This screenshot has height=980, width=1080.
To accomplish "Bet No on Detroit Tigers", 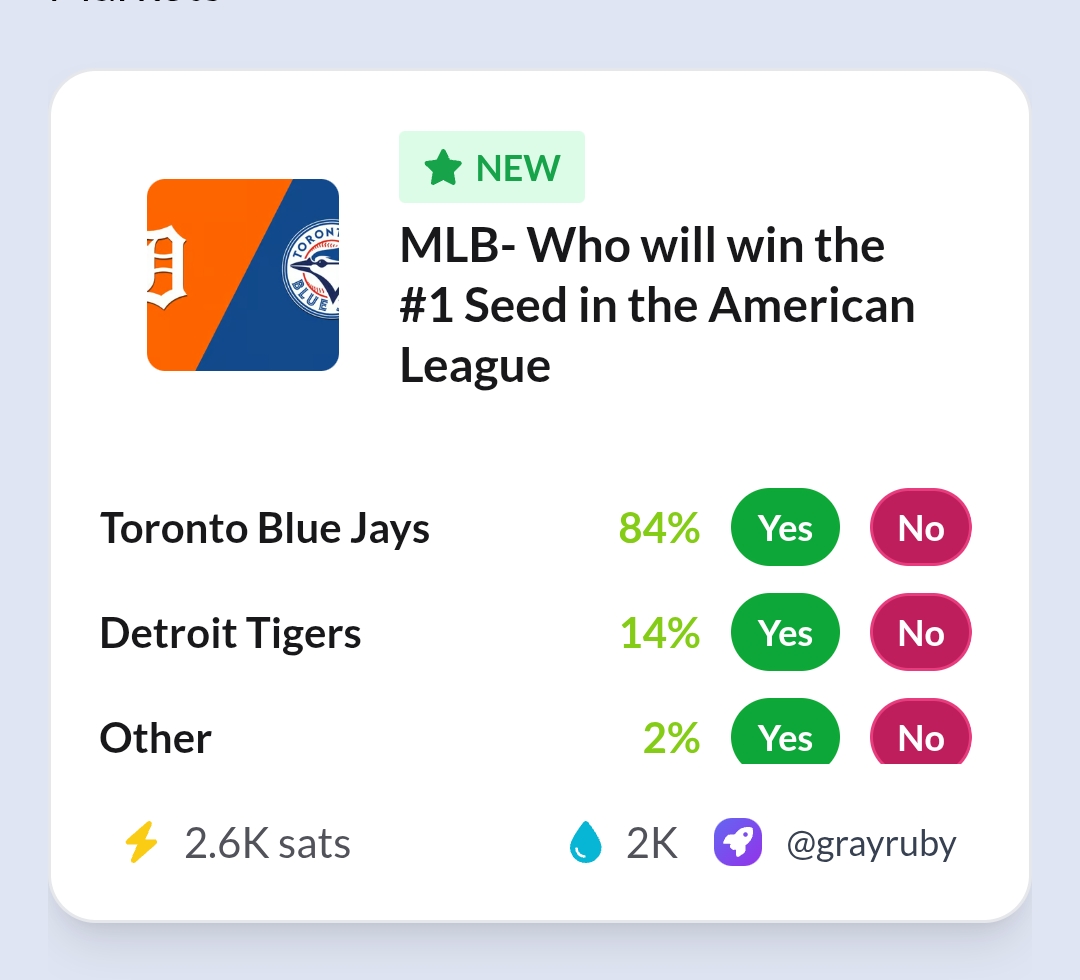I will pos(921,632).
